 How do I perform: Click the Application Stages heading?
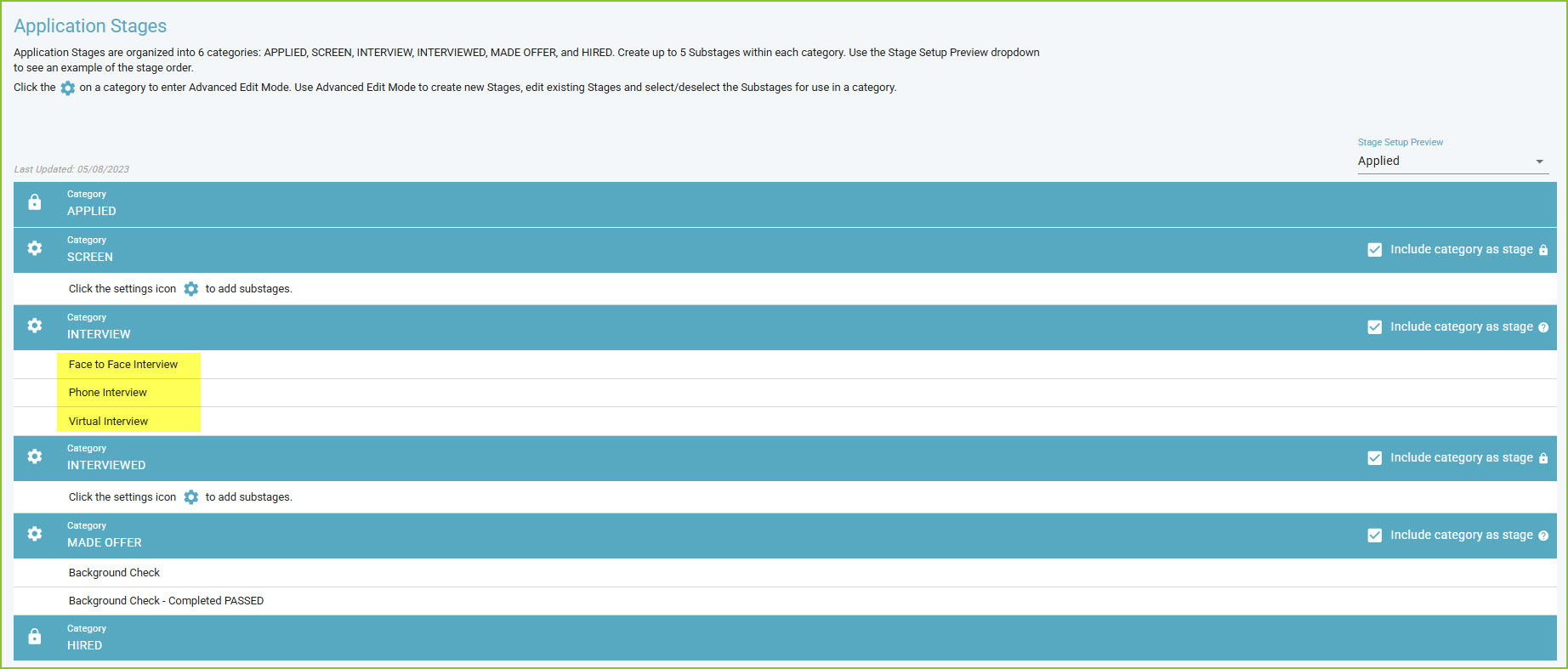coord(90,26)
